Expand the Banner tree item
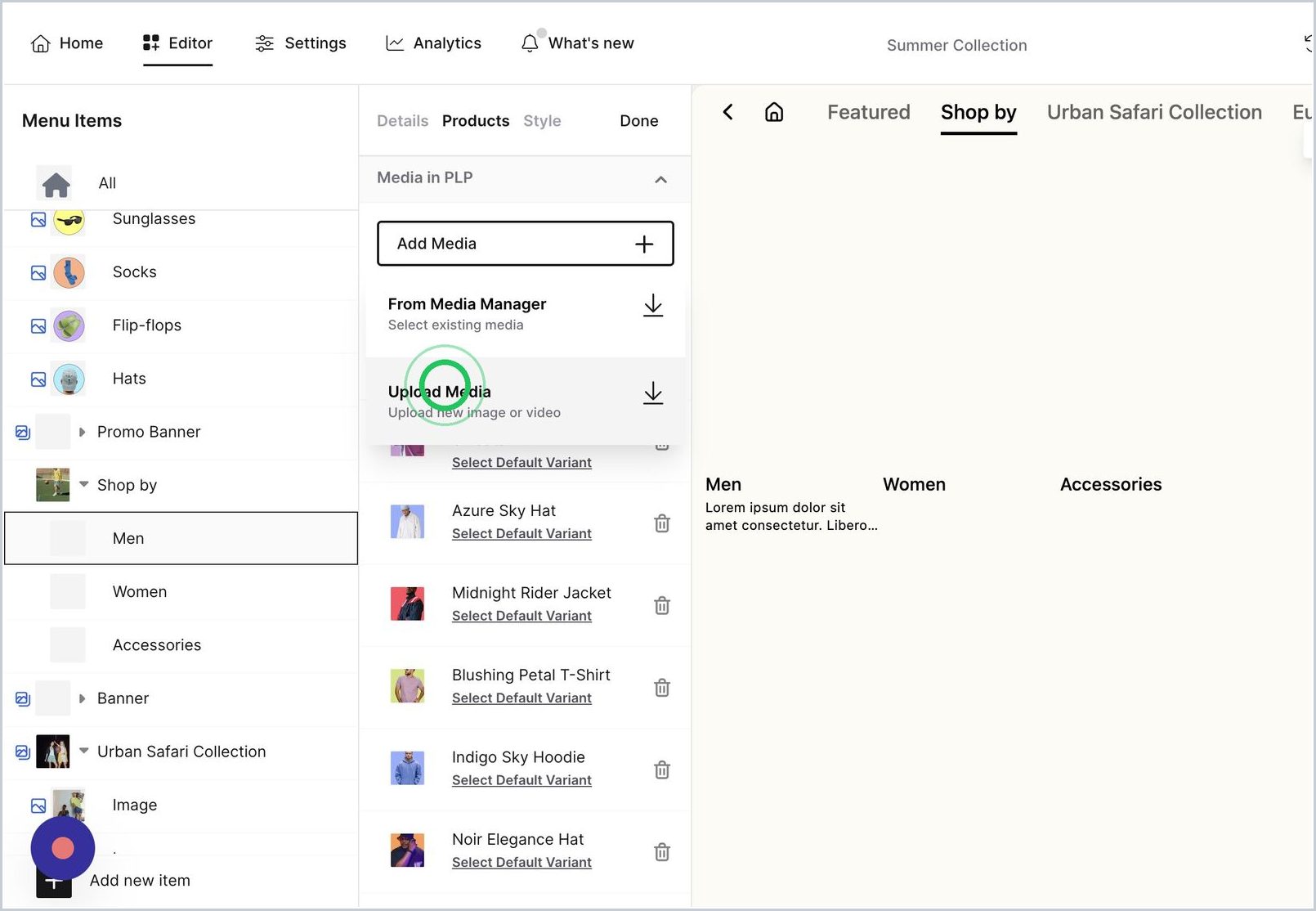This screenshot has width=1316, height=911. 82,698
